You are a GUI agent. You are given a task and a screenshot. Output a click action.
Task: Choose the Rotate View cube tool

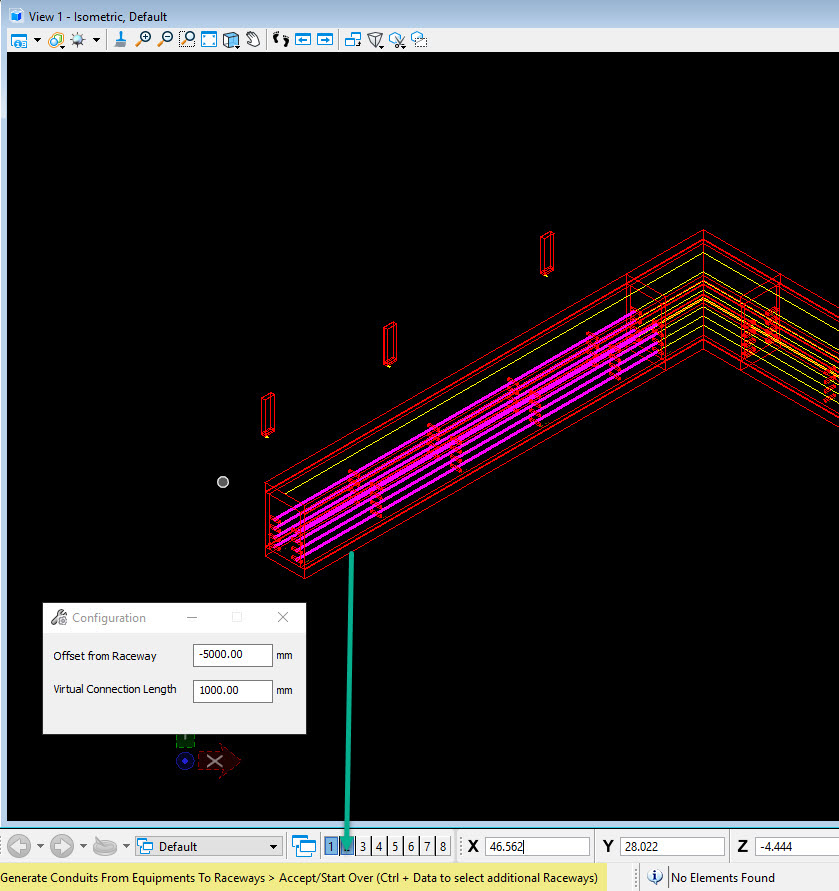point(231,40)
